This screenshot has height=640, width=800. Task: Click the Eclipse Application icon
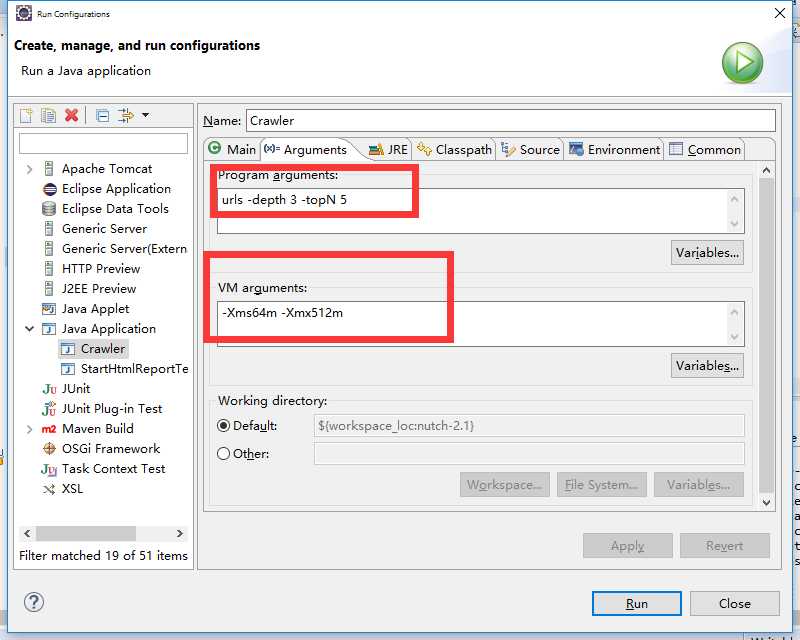click(x=49, y=189)
